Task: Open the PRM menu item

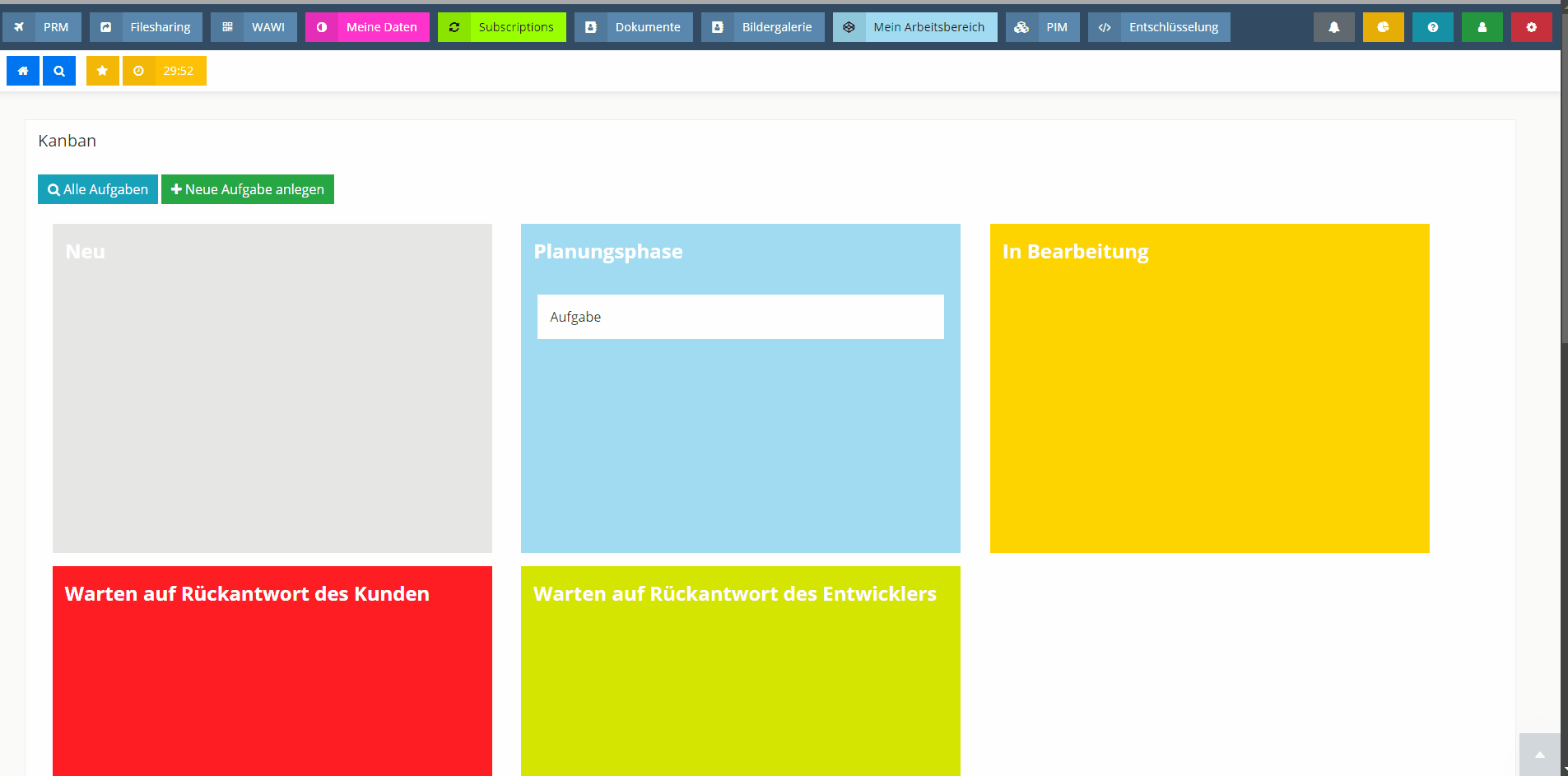Action: point(42,27)
